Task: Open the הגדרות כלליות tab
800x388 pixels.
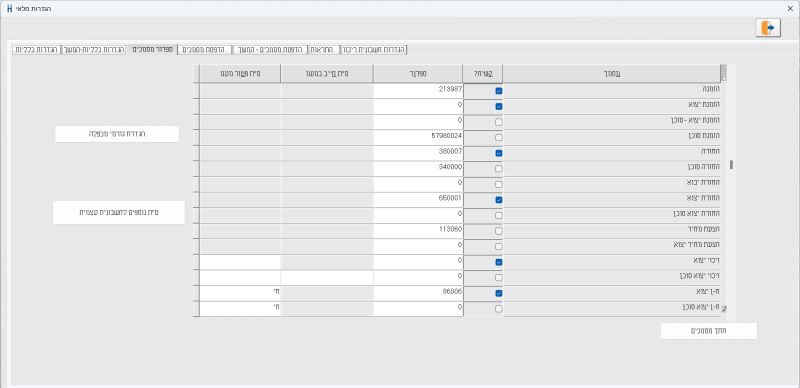Action: tap(36, 50)
